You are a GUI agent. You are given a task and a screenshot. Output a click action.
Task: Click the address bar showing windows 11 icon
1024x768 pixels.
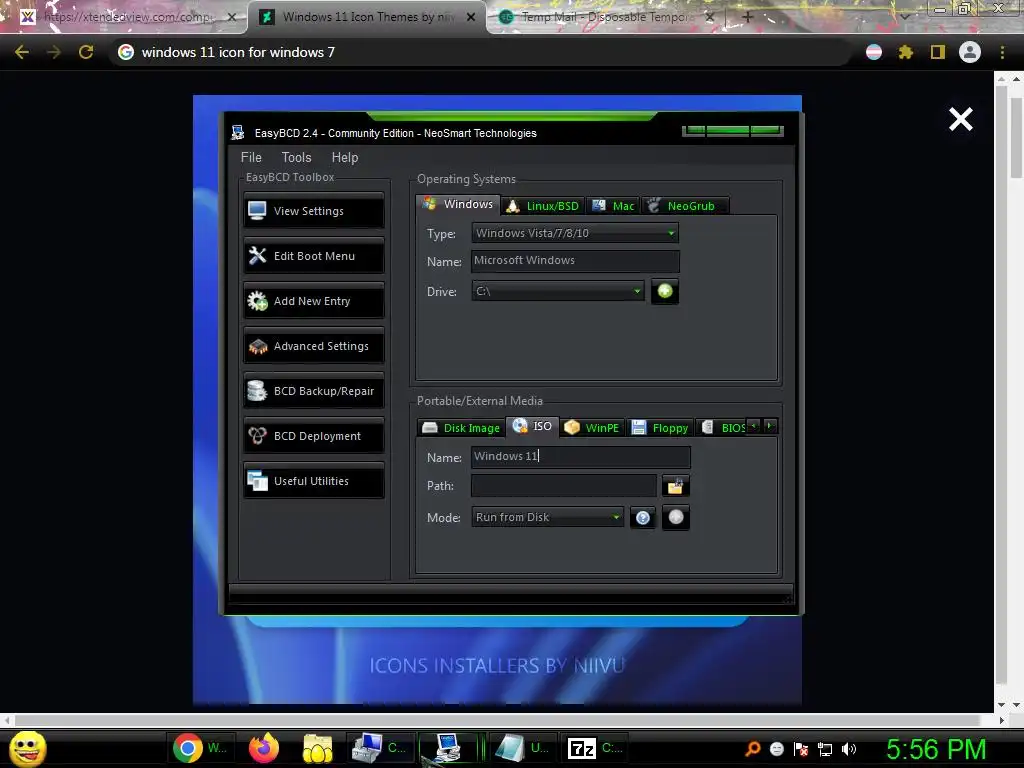pos(480,52)
